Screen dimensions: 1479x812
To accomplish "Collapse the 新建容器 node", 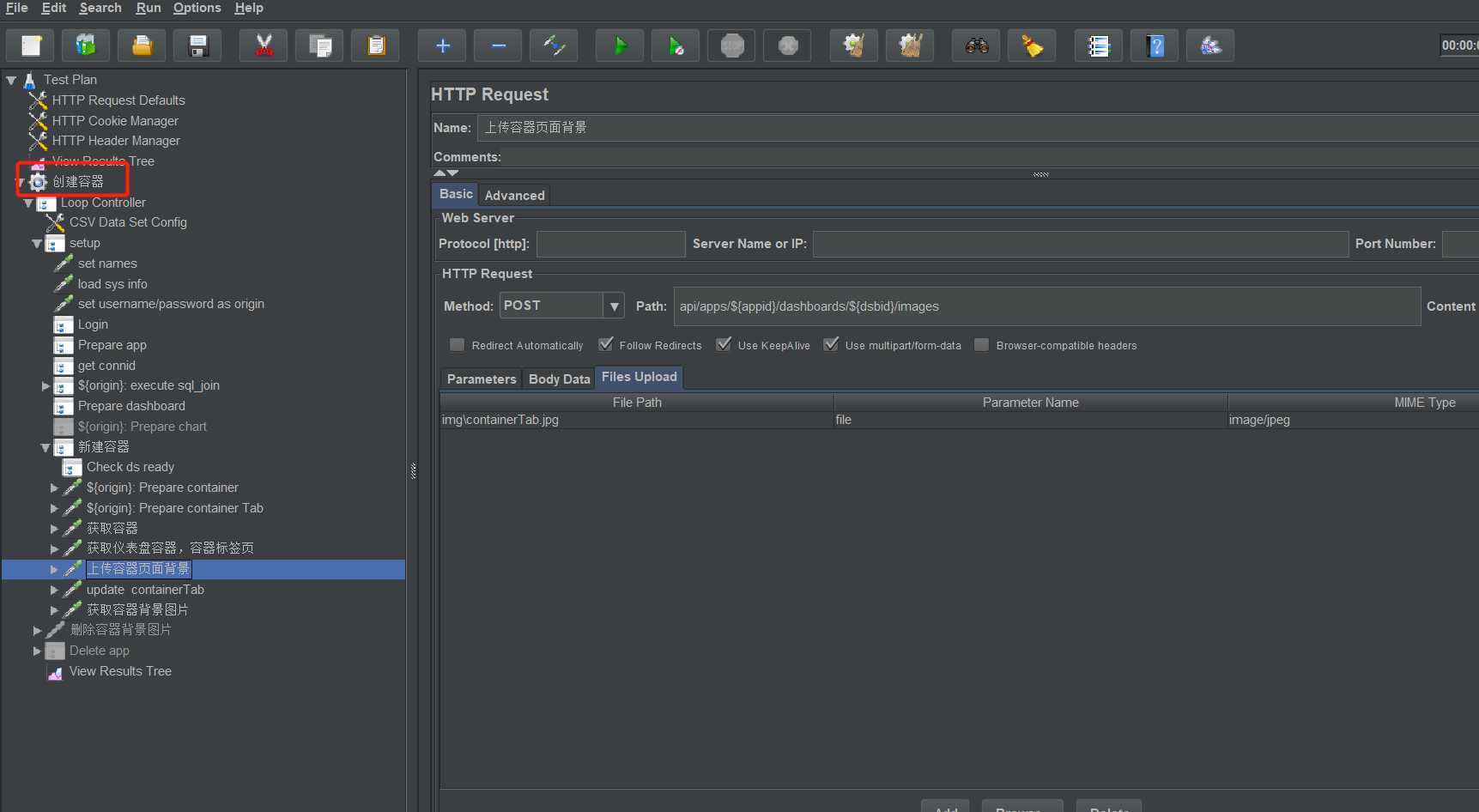I will click(45, 447).
